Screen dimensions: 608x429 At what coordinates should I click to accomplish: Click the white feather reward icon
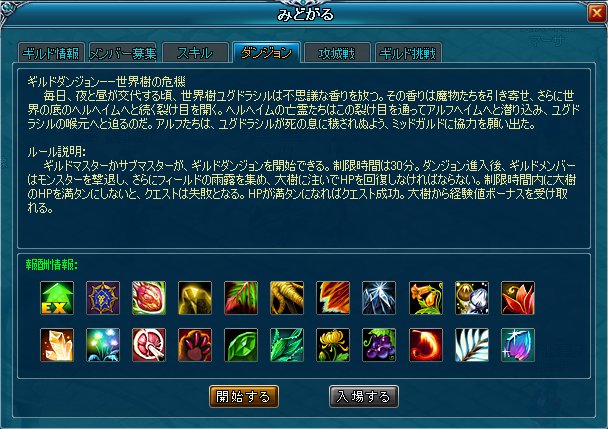[x=472, y=345]
